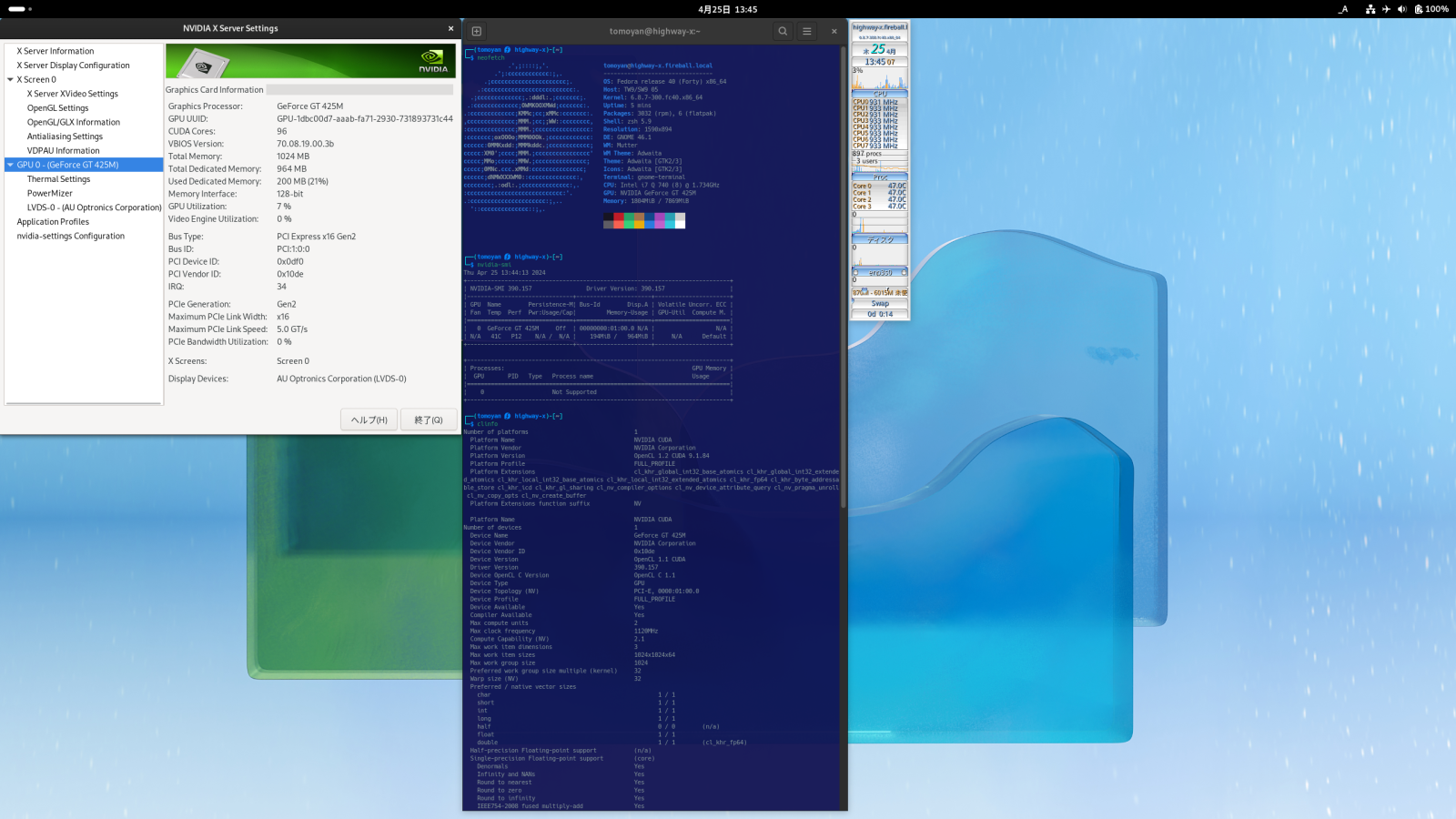The image size is (1456, 819).
Task: Close the NVIDIA X Server Settings window
Action: click(x=450, y=28)
